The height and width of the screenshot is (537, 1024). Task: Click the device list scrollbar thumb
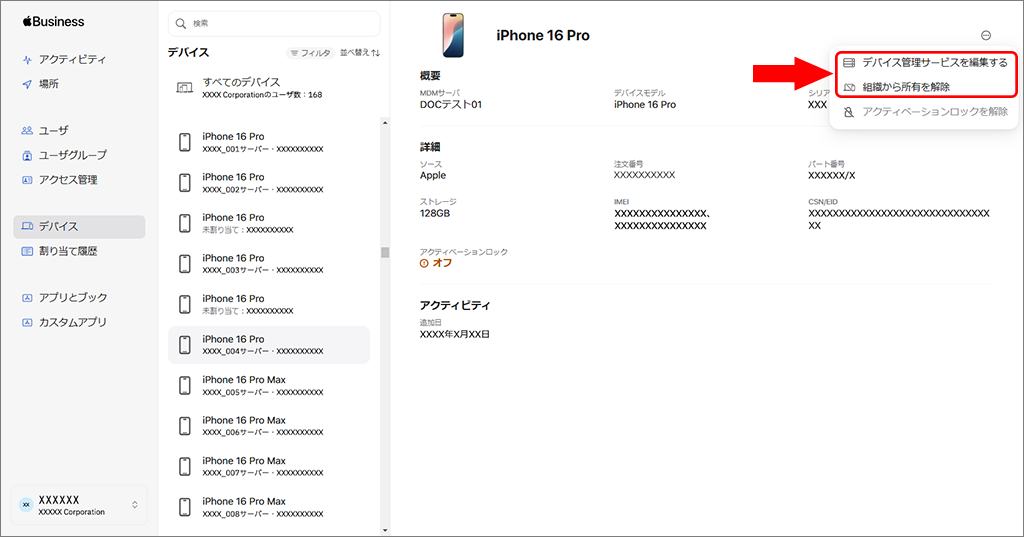point(385,253)
